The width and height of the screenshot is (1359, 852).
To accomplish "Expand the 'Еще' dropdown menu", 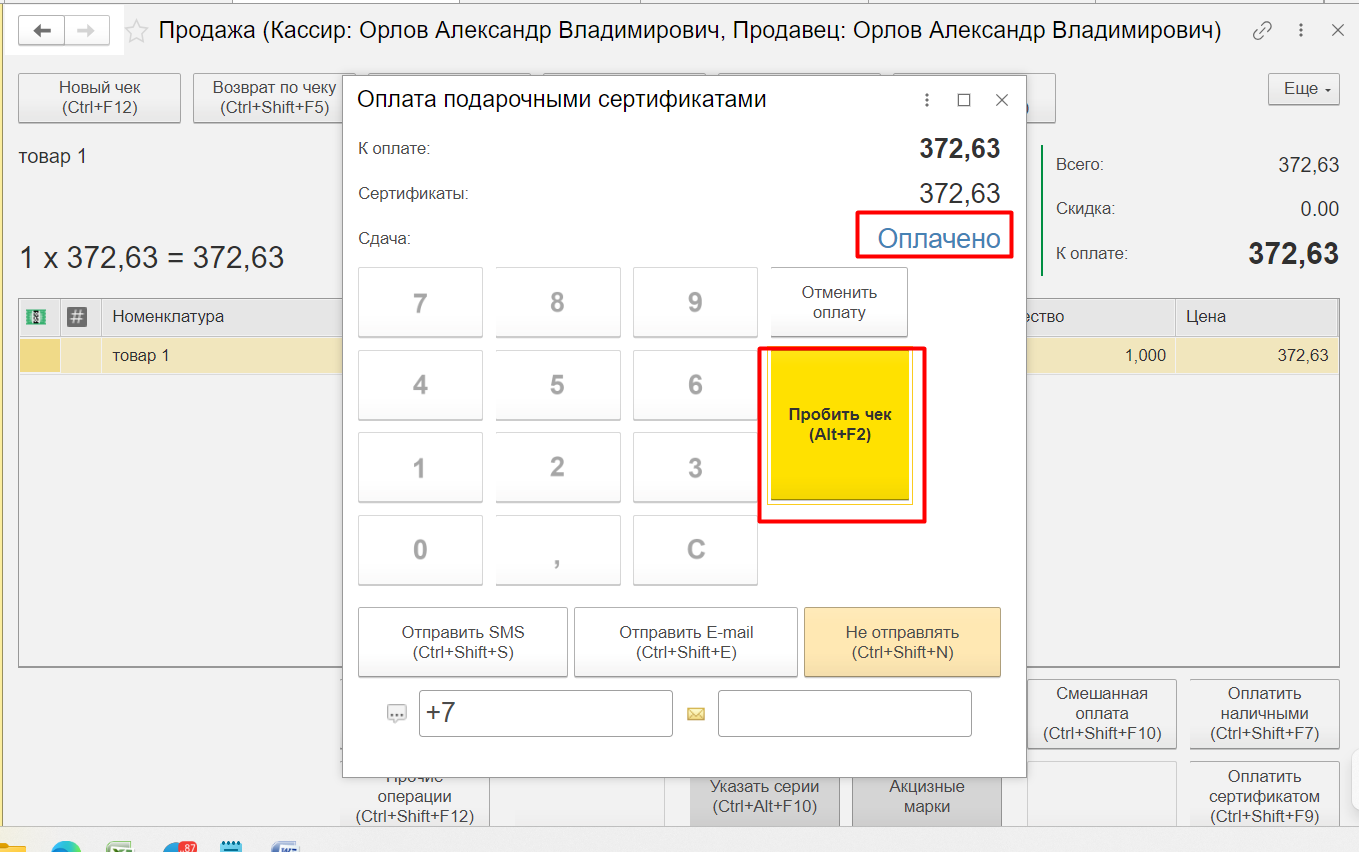I will coord(1303,89).
